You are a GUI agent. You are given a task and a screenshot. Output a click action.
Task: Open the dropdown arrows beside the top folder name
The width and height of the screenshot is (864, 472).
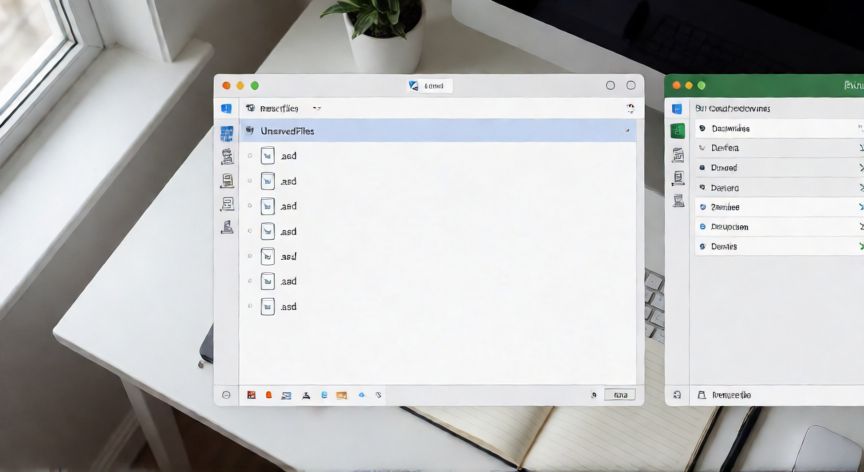[x=317, y=108]
